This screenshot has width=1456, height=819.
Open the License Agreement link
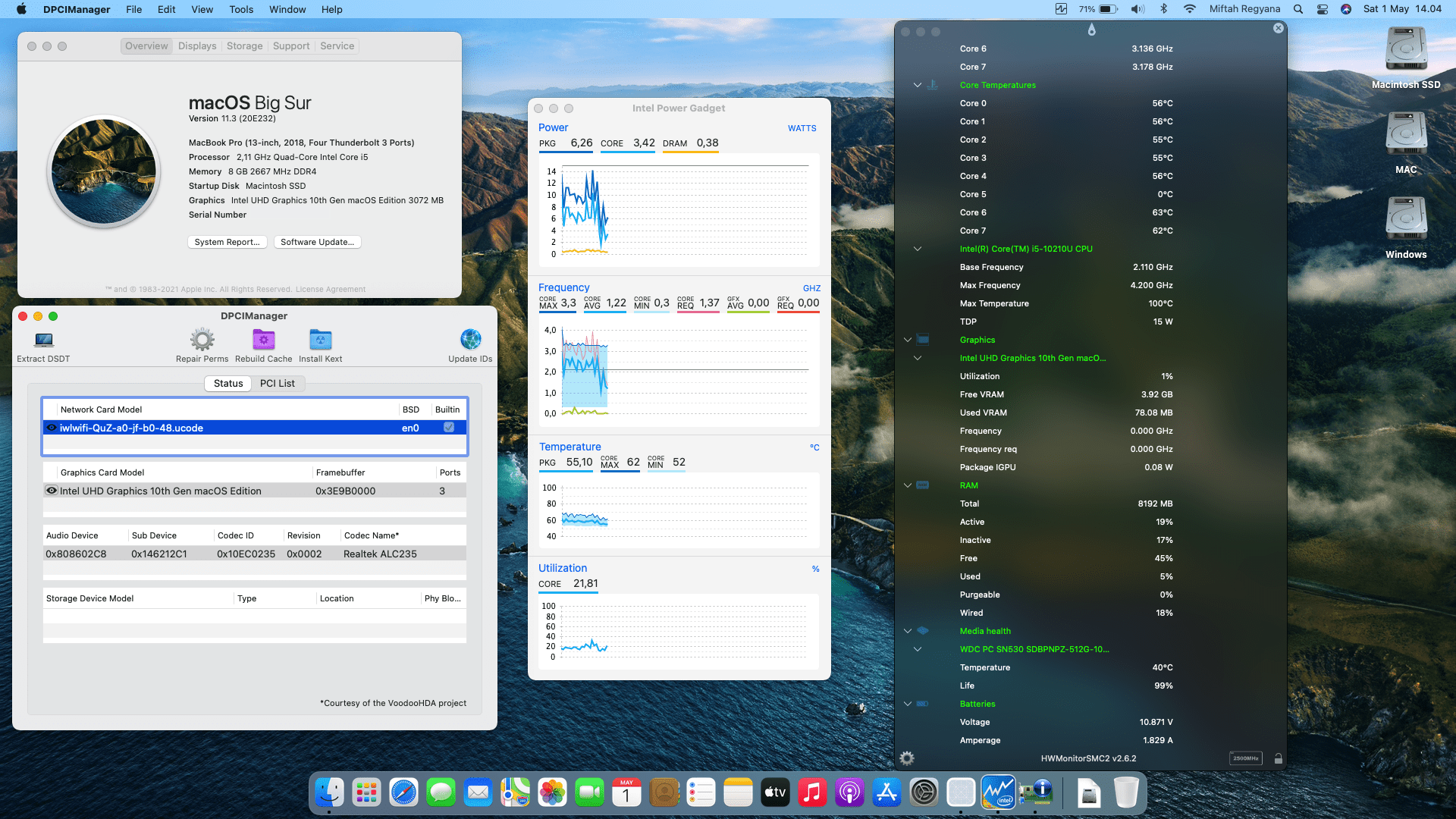[331, 290]
